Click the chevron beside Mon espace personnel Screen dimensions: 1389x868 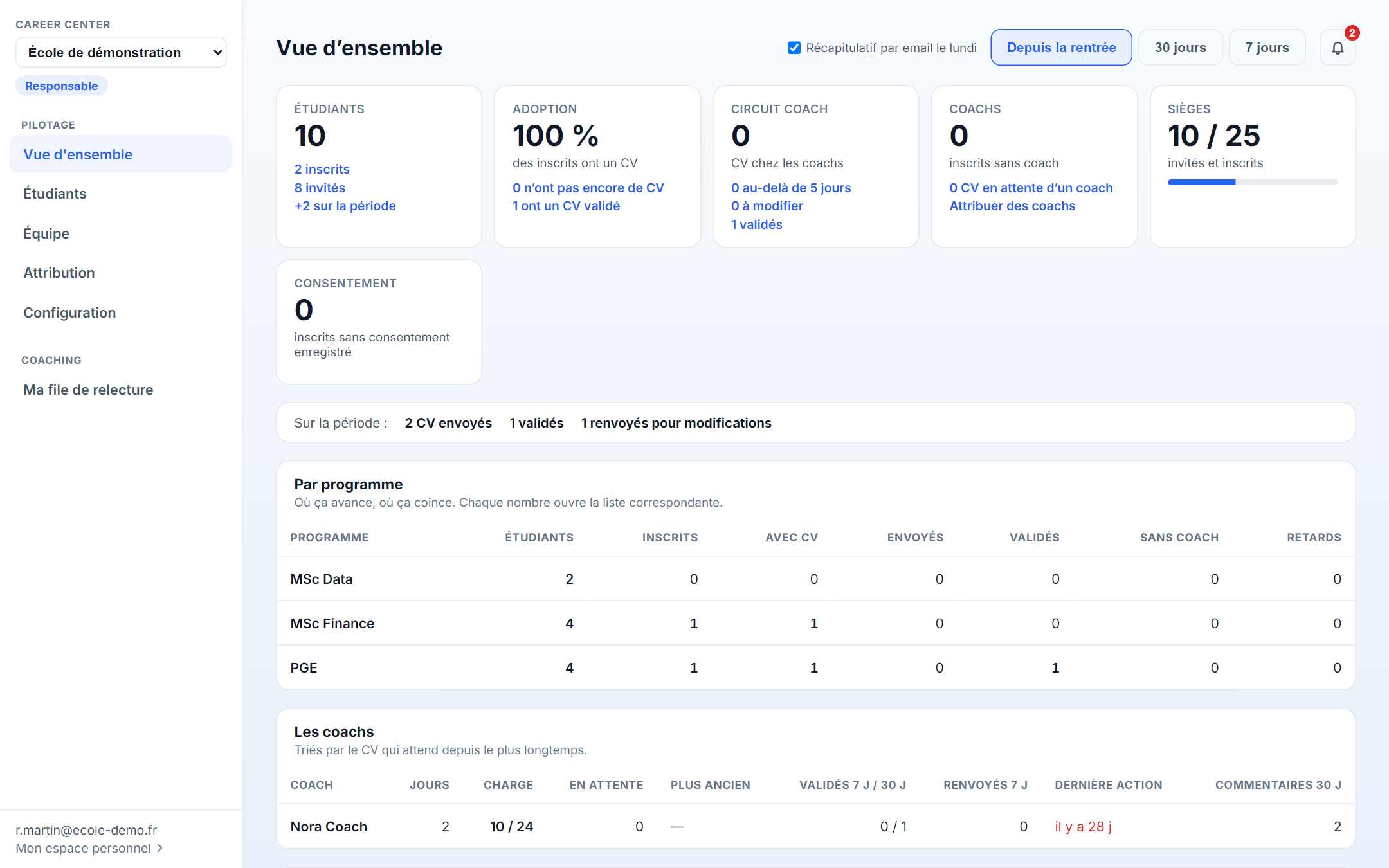pos(159,848)
